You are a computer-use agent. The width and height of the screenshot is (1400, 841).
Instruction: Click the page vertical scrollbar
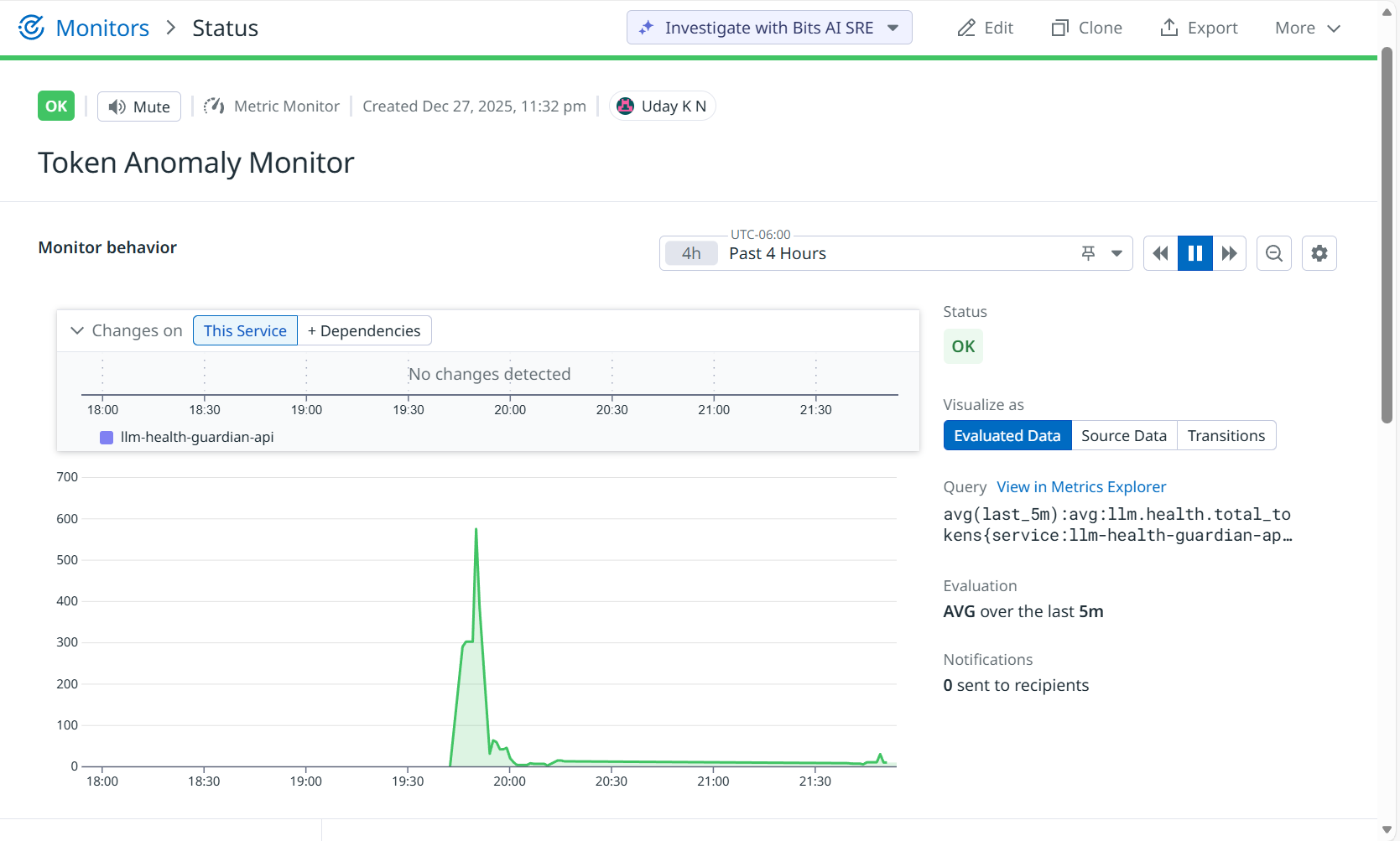[1387, 235]
